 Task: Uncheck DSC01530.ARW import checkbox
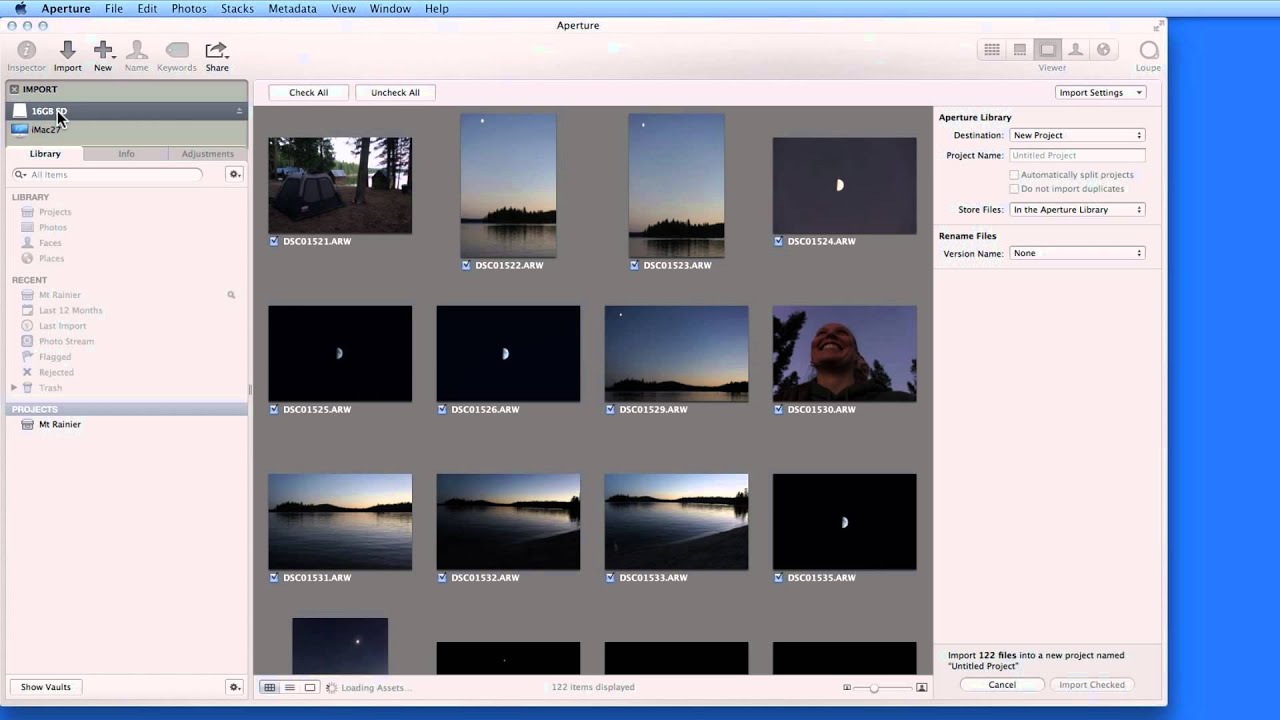click(778, 409)
